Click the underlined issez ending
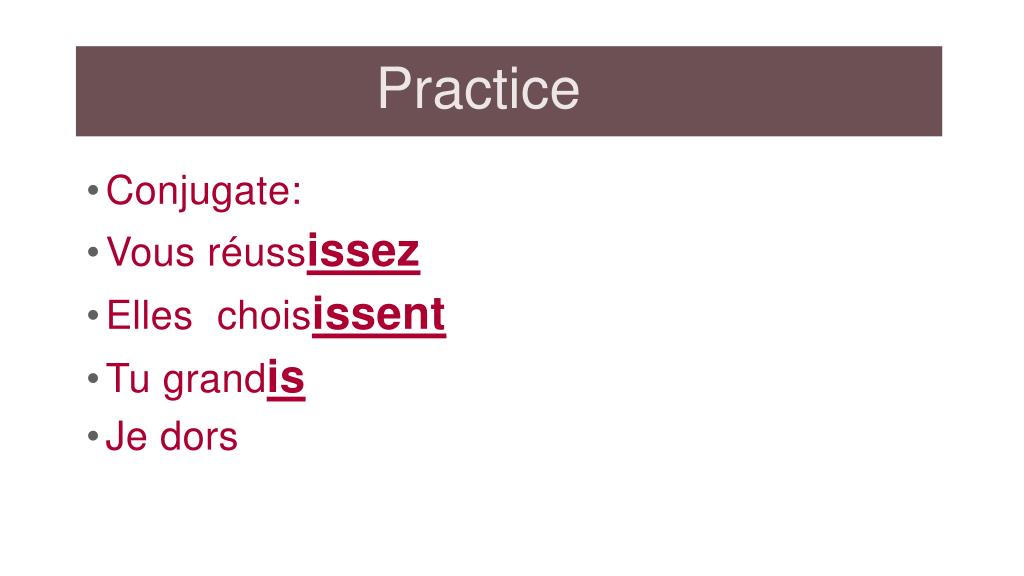This screenshot has width=1024, height=576. [363, 251]
